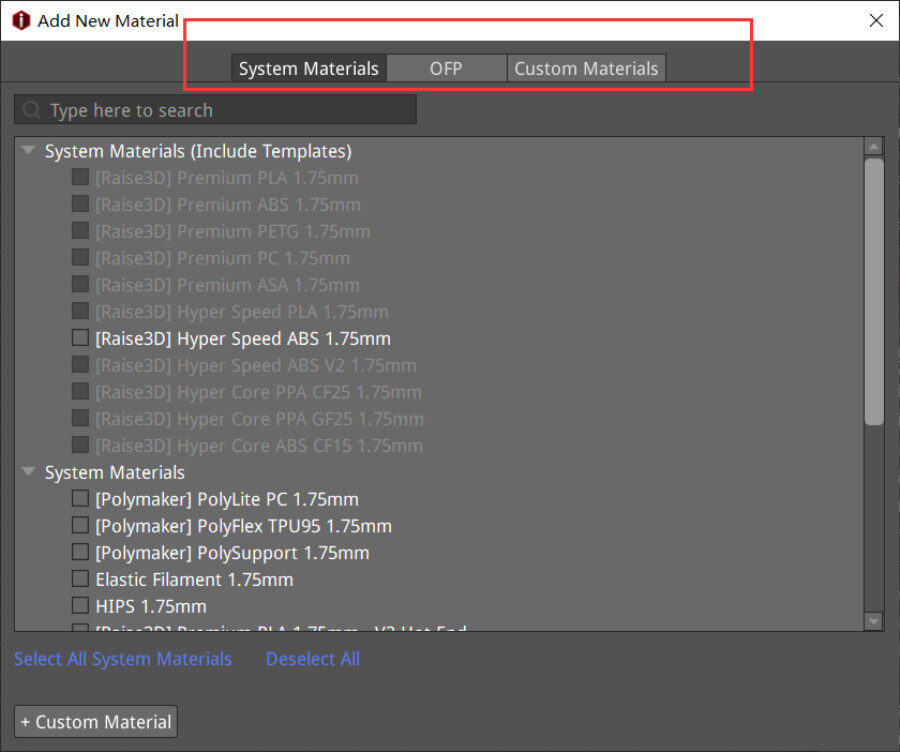Click the Hyper Core ABS CF15 1.75mm text
The image size is (900, 752).
(259, 446)
